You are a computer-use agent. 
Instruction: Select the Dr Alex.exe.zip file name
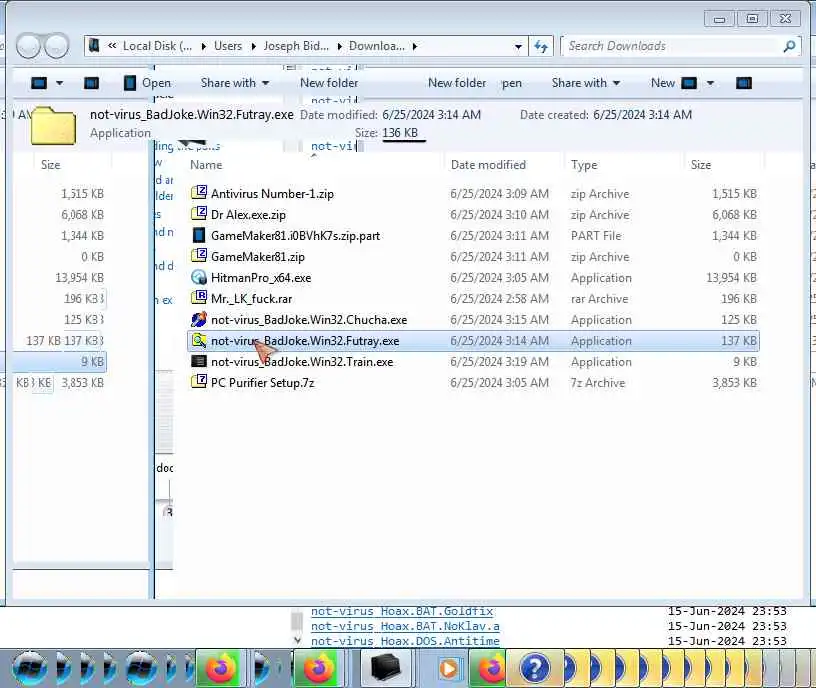(248, 214)
